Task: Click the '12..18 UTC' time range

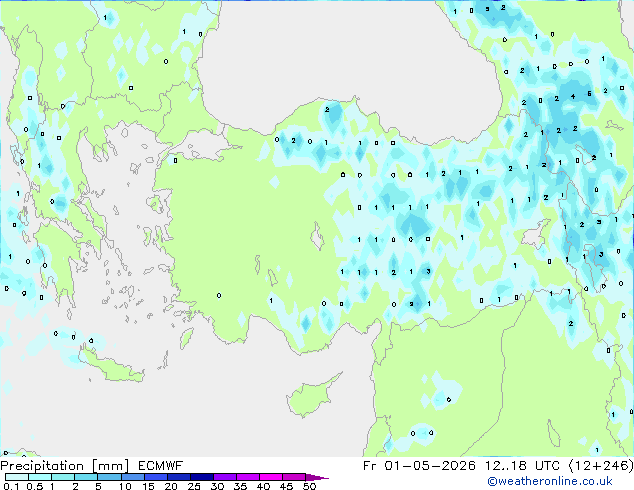Action: click(x=522, y=466)
